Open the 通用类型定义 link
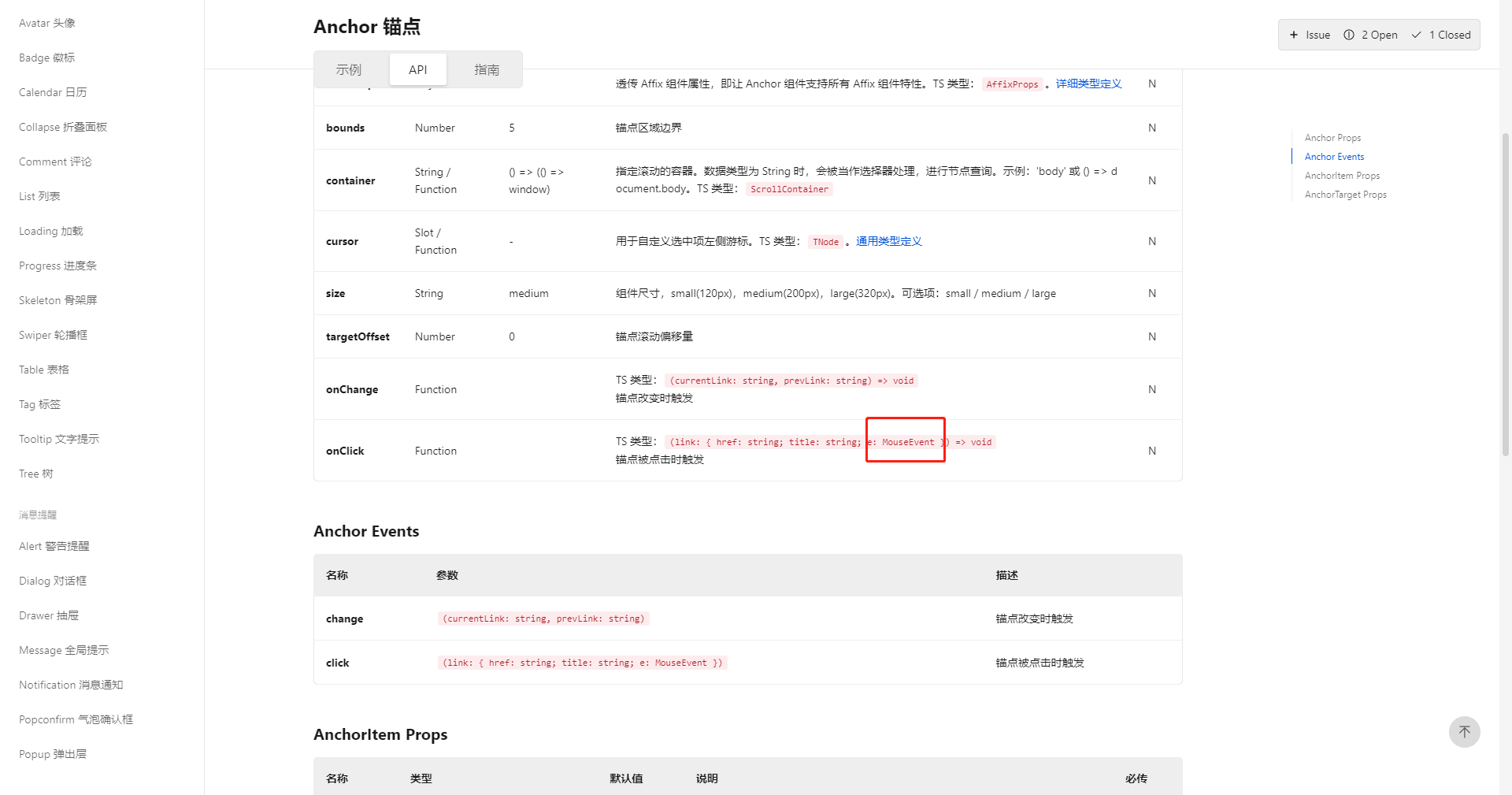1512x795 pixels. (888, 241)
